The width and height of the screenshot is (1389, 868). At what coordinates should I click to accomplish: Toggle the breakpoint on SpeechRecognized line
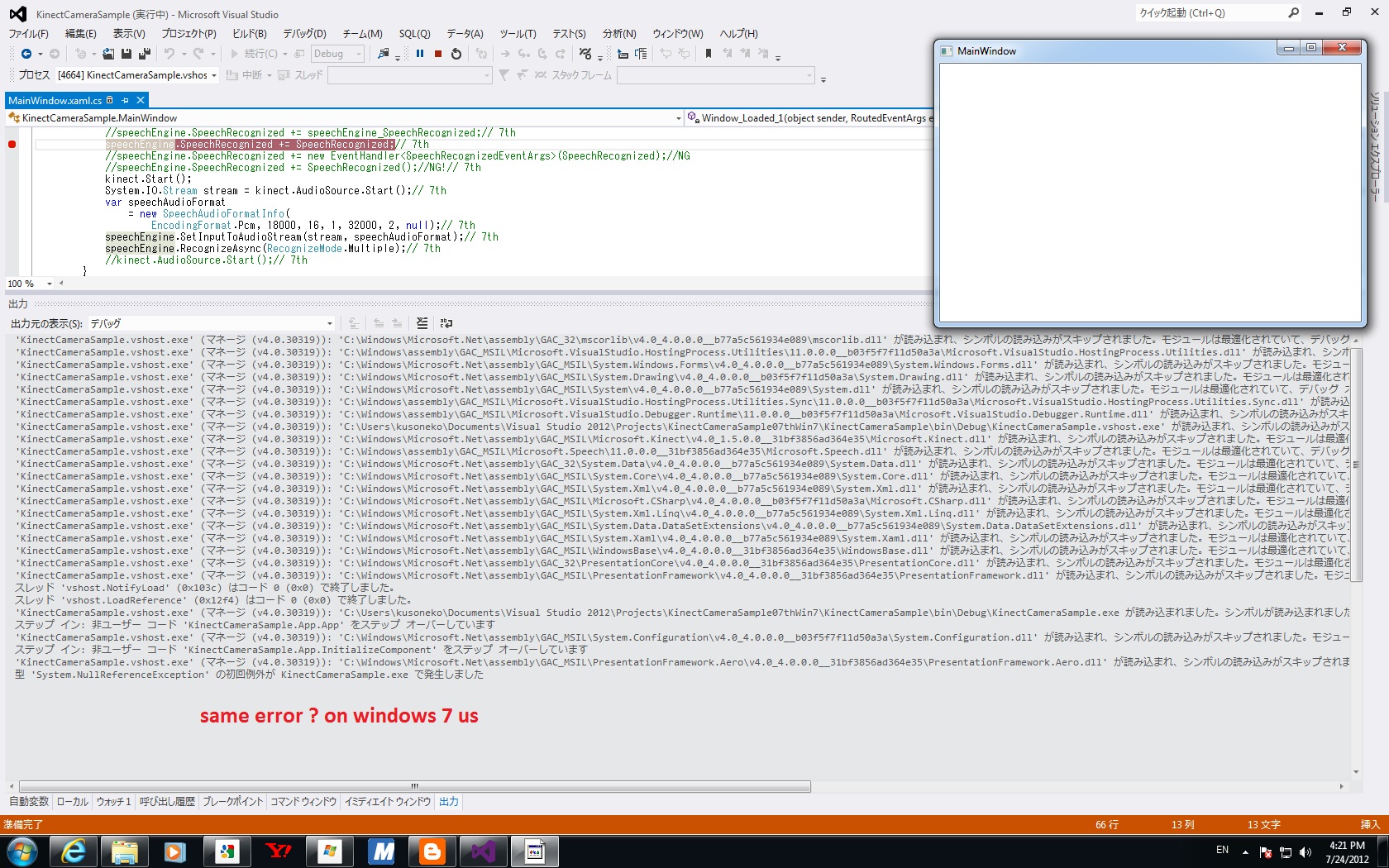tap(12, 145)
